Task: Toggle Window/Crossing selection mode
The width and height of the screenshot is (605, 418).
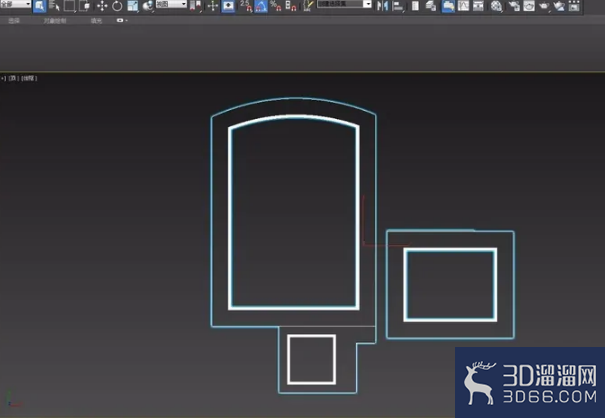Action: 84,6
